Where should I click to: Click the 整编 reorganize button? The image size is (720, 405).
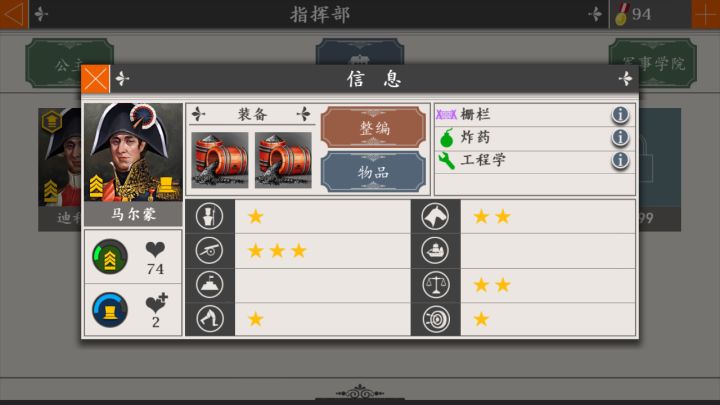(373, 127)
